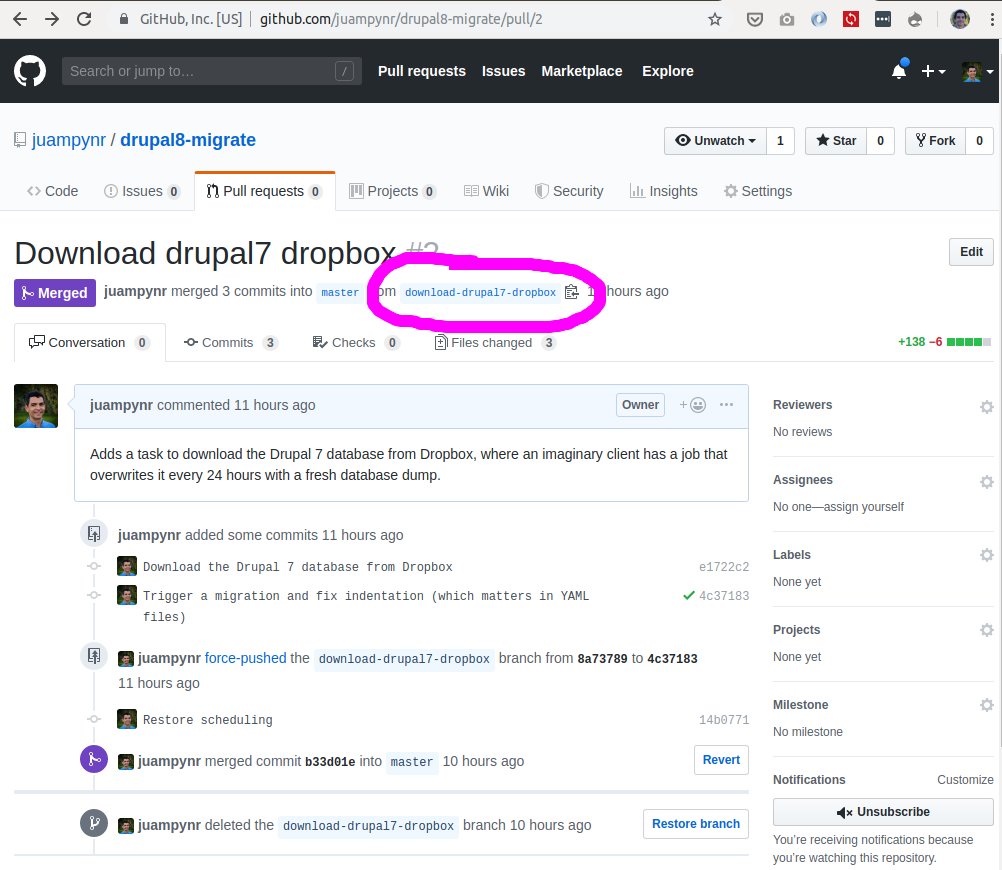The image size is (1002, 870).
Task: Open Chrome three-dot menu
Action: [x=992, y=19]
